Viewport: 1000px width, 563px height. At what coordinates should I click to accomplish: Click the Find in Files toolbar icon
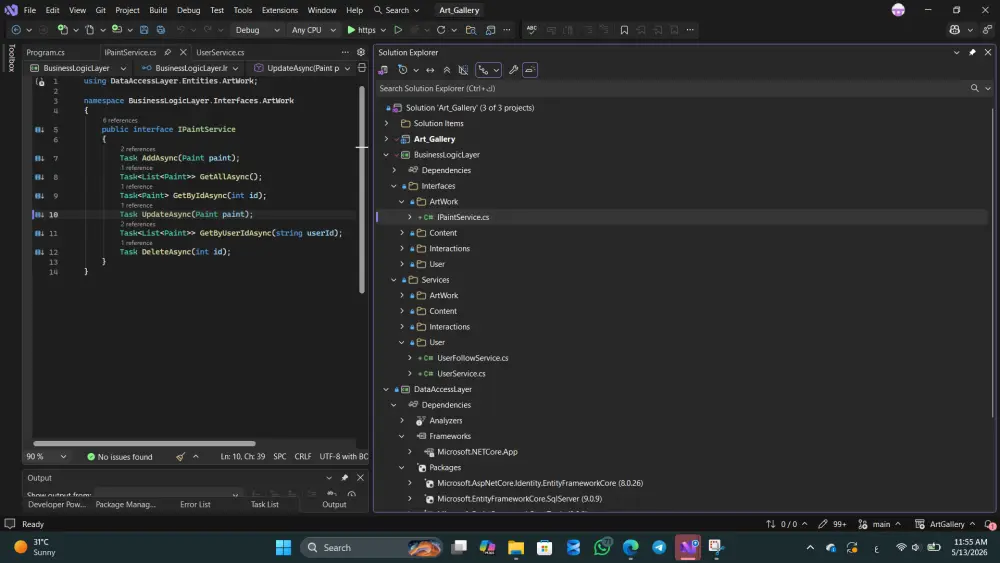[x=471, y=30]
